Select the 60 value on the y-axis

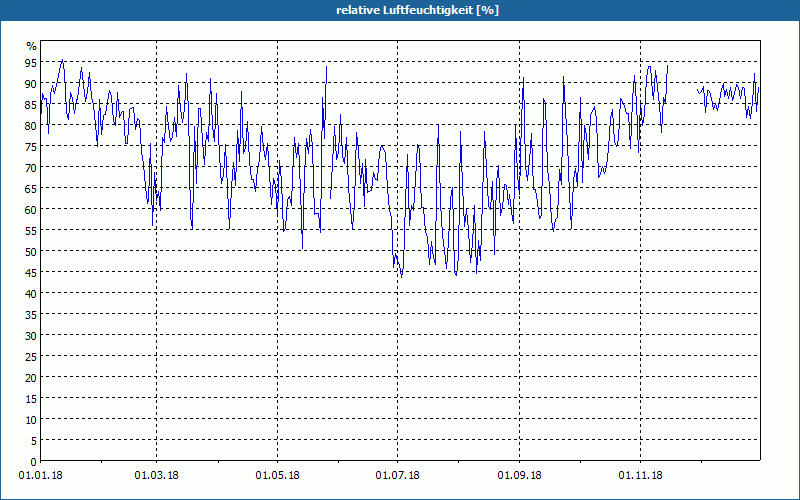[32, 209]
